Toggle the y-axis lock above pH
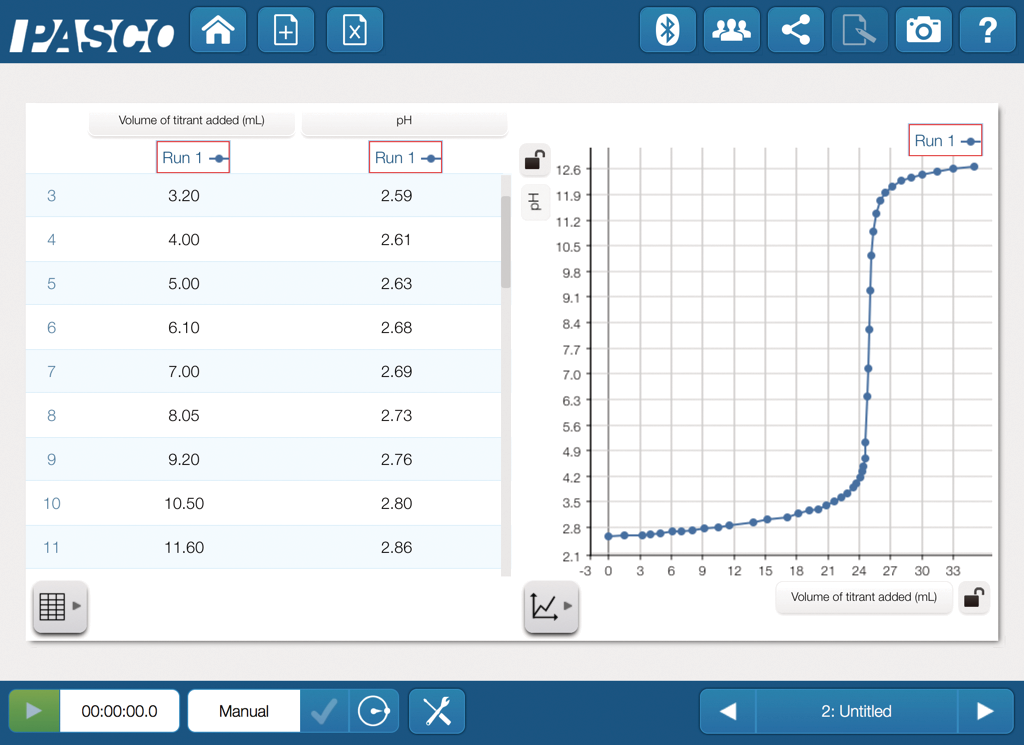 (535, 159)
